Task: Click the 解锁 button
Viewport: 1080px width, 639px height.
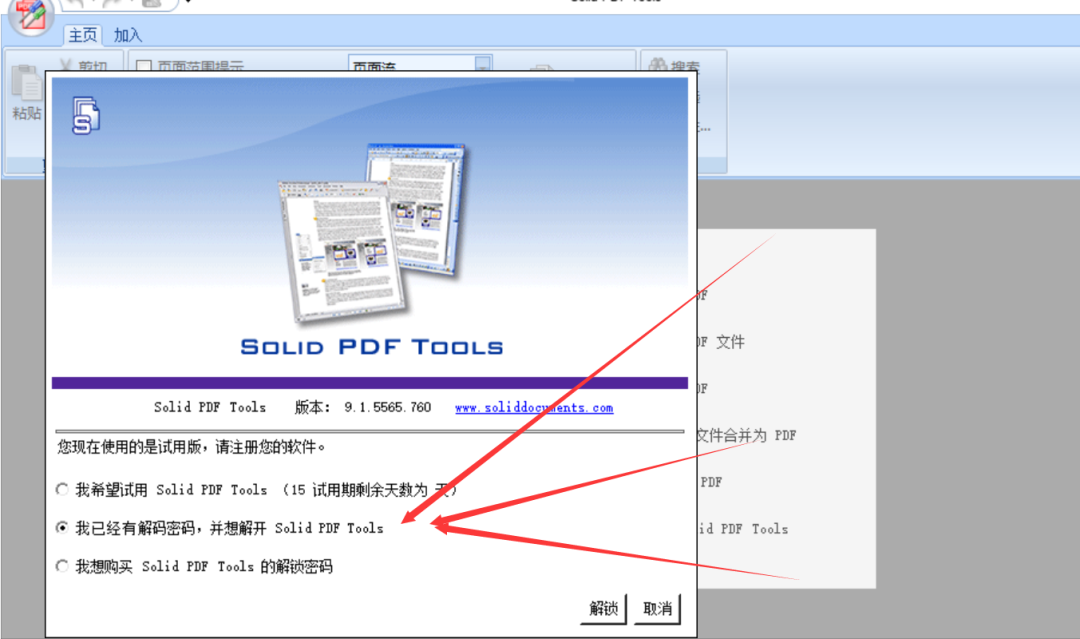Action: [x=603, y=609]
